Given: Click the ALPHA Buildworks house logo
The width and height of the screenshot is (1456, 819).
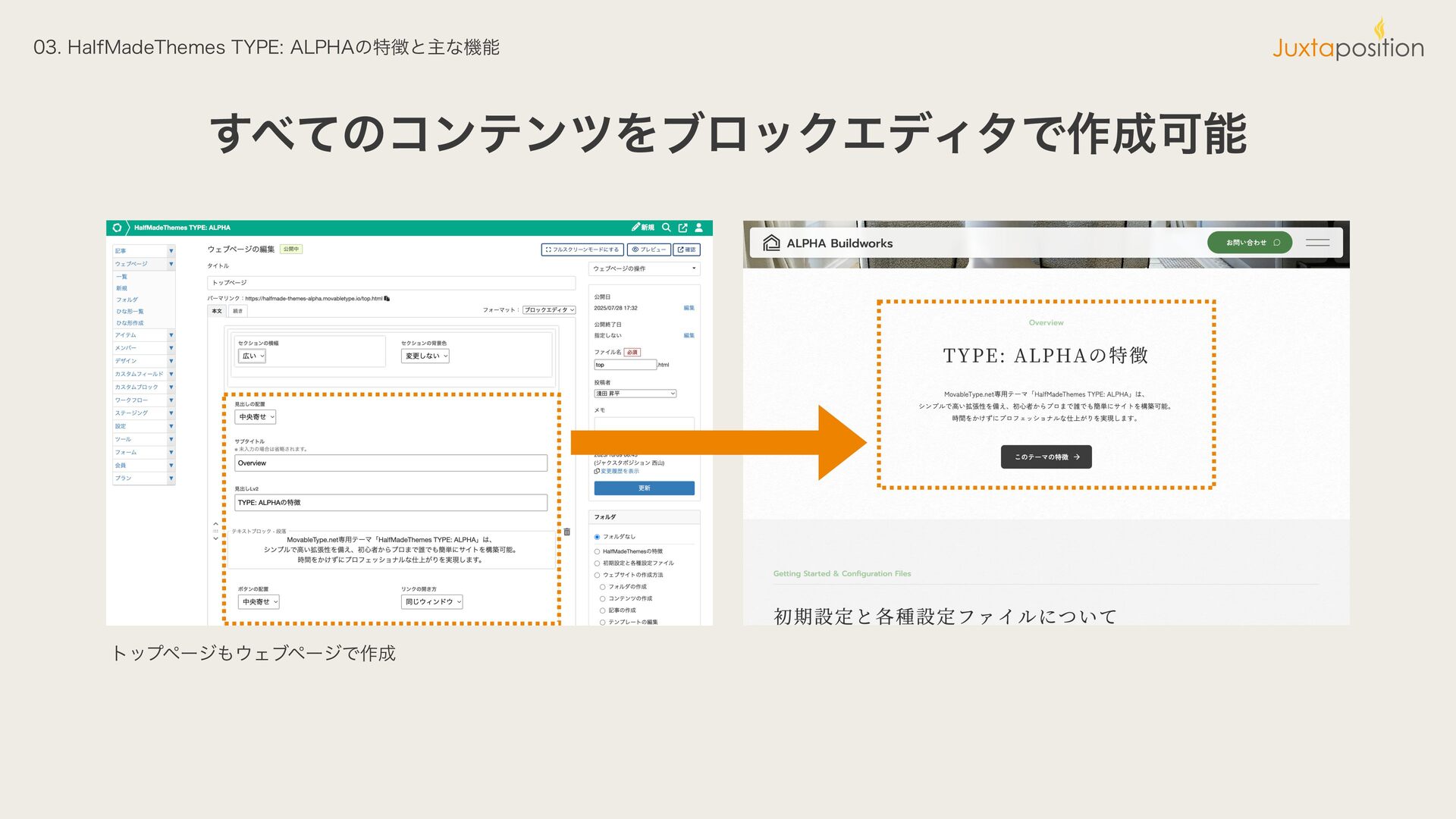Looking at the screenshot, I should tap(771, 243).
